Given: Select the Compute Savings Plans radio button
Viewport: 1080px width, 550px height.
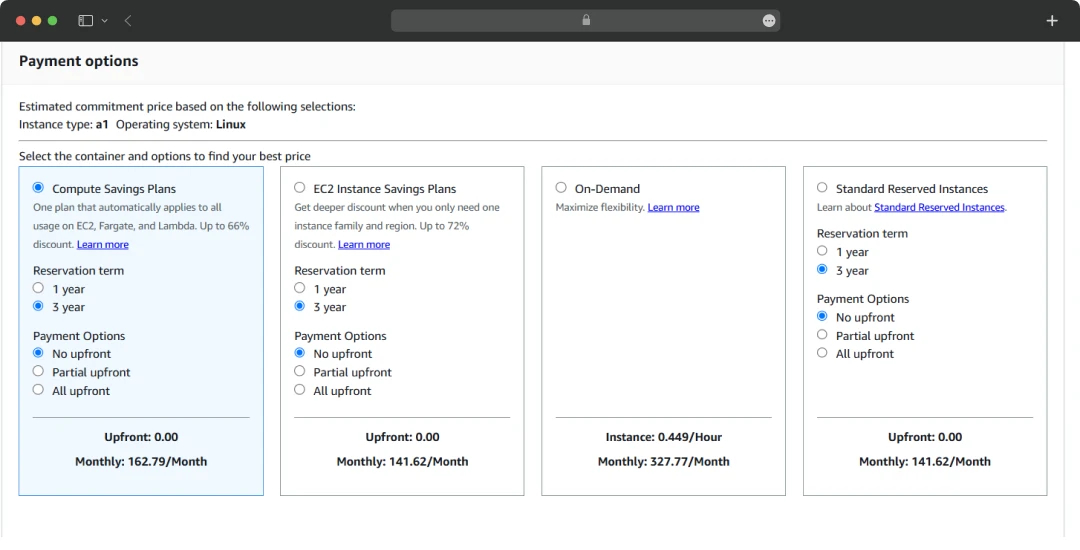Looking at the screenshot, I should coord(39,187).
